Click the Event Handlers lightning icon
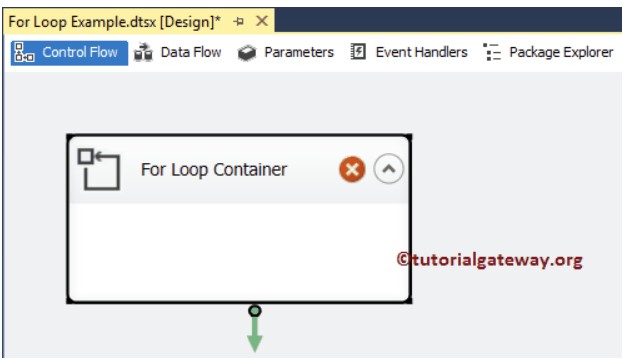Viewport: 623px width, 360px height. 358,52
